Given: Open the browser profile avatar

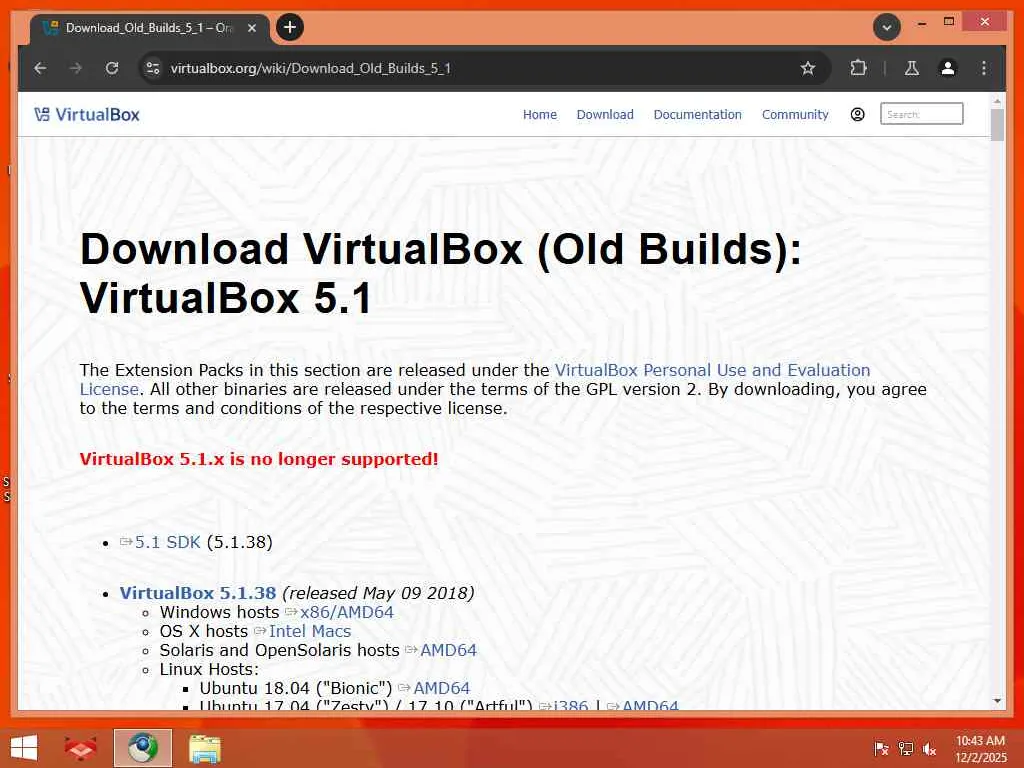Looking at the screenshot, I should tap(948, 68).
